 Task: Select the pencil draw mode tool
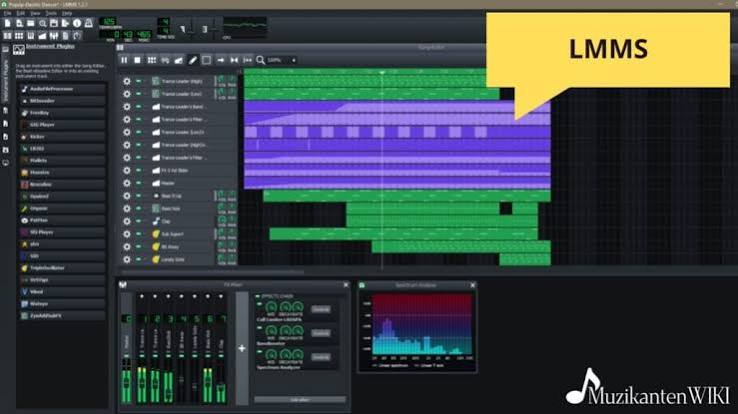(x=193, y=60)
